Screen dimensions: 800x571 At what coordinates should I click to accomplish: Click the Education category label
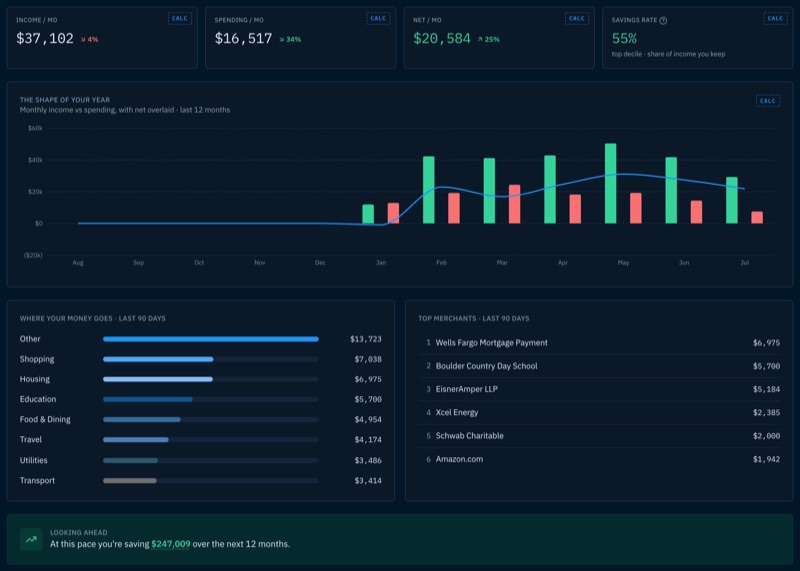(x=38, y=399)
